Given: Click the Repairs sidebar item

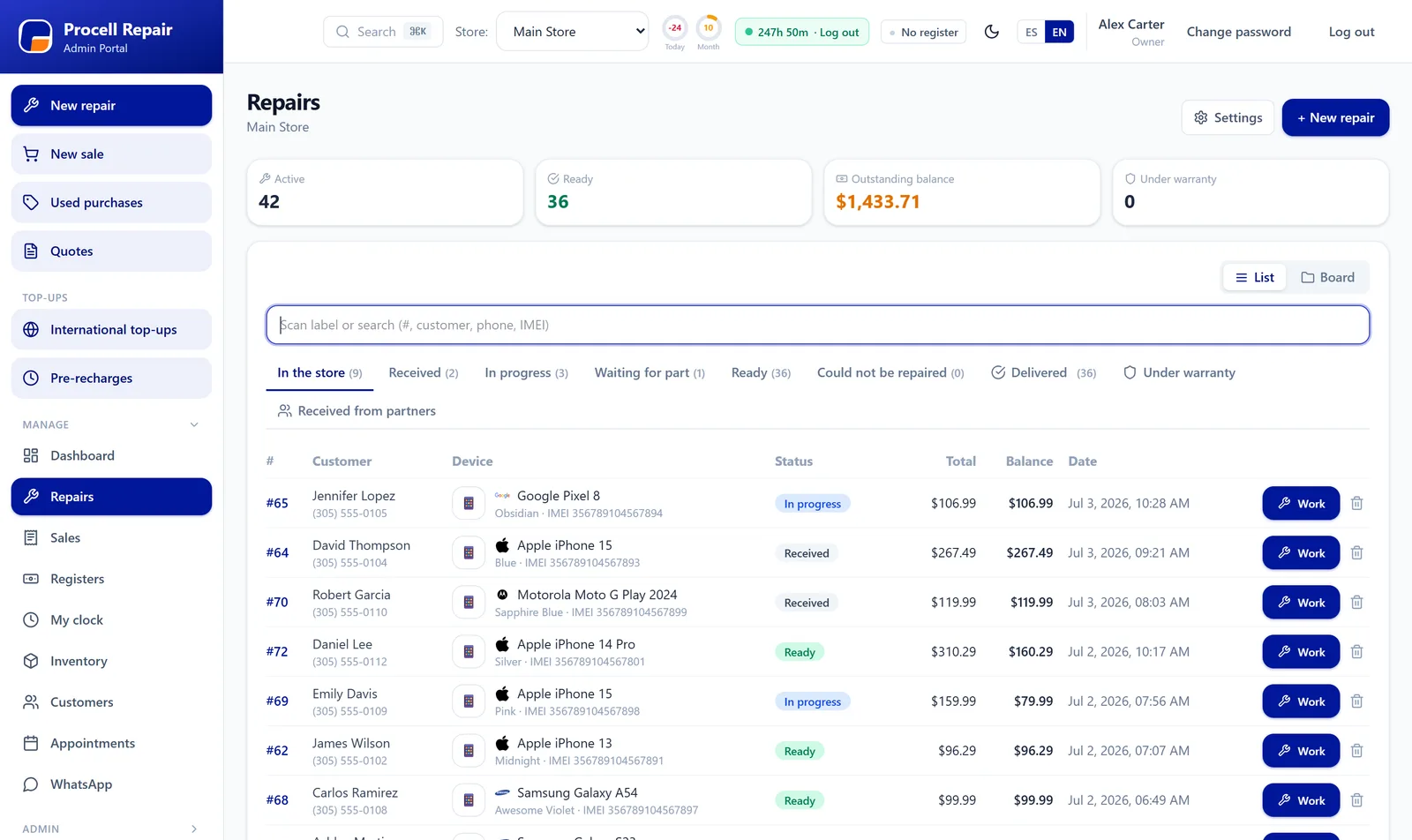Looking at the screenshot, I should point(111,497).
